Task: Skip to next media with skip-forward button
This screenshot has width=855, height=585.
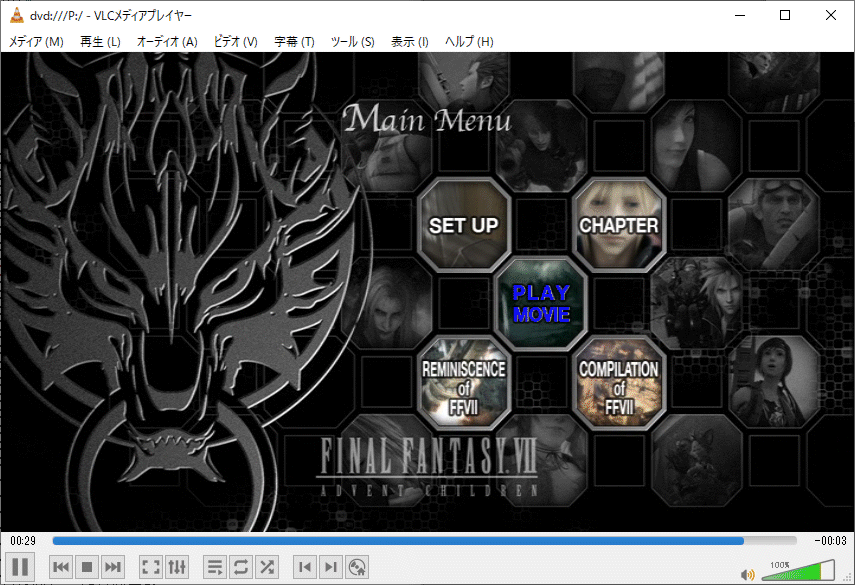Action: [x=113, y=567]
